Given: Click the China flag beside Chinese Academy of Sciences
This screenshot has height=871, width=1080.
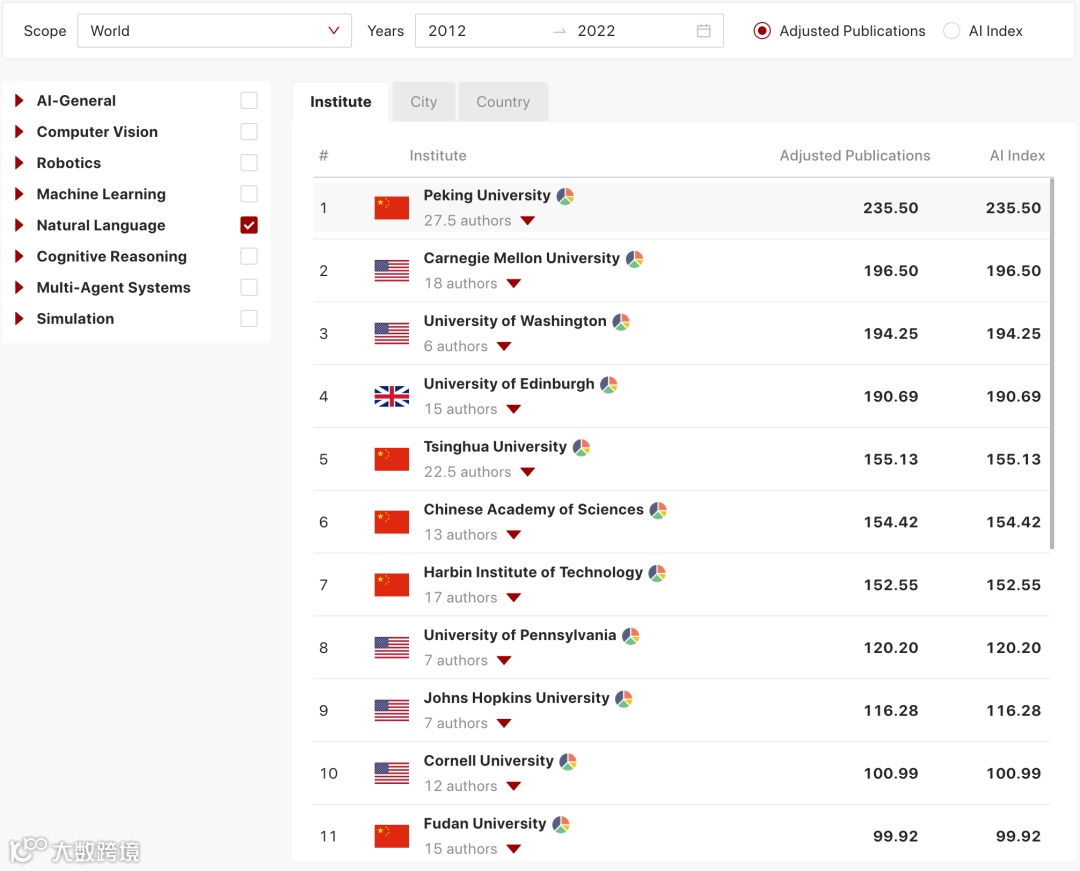Looking at the screenshot, I should coord(392,522).
